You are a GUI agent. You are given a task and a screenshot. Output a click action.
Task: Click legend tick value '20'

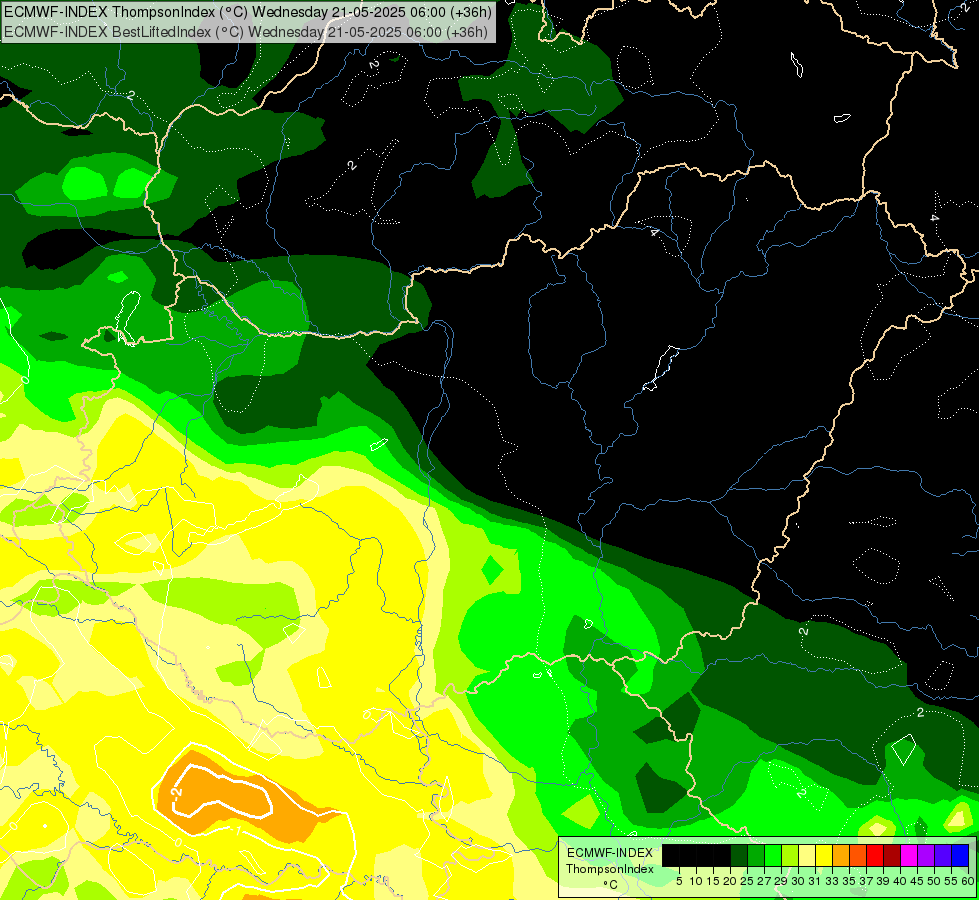pos(730,881)
